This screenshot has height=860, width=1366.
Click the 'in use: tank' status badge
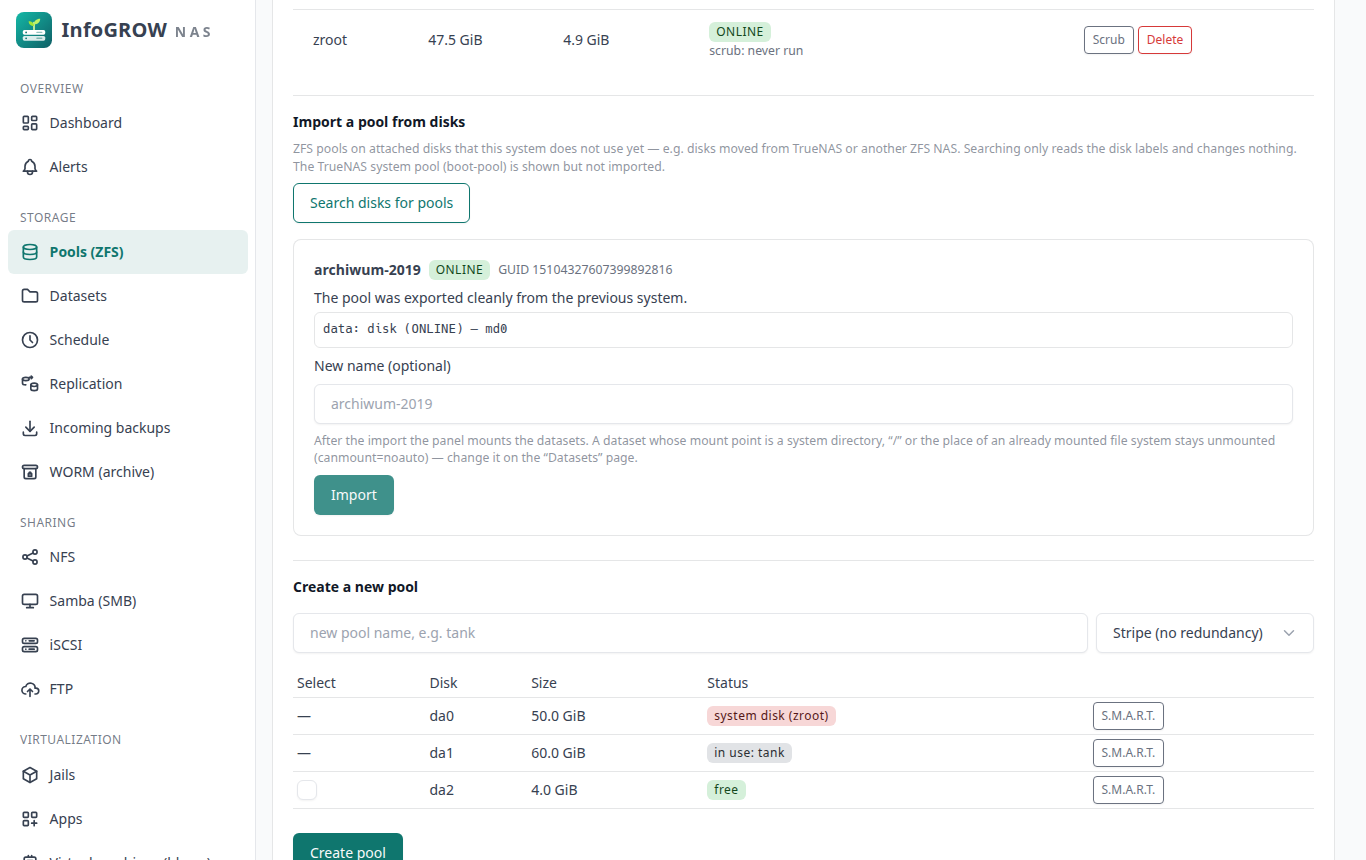click(x=749, y=753)
